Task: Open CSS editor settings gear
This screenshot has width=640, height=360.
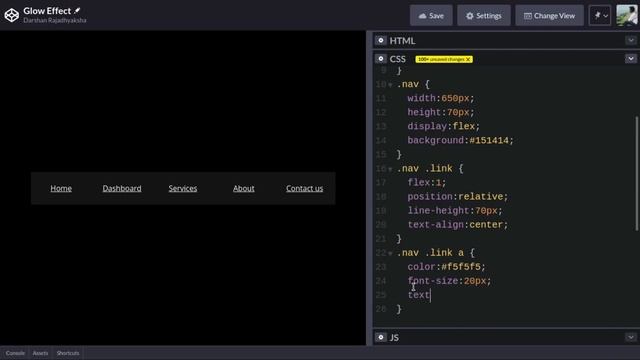Action: pyautogui.click(x=380, y=59)
